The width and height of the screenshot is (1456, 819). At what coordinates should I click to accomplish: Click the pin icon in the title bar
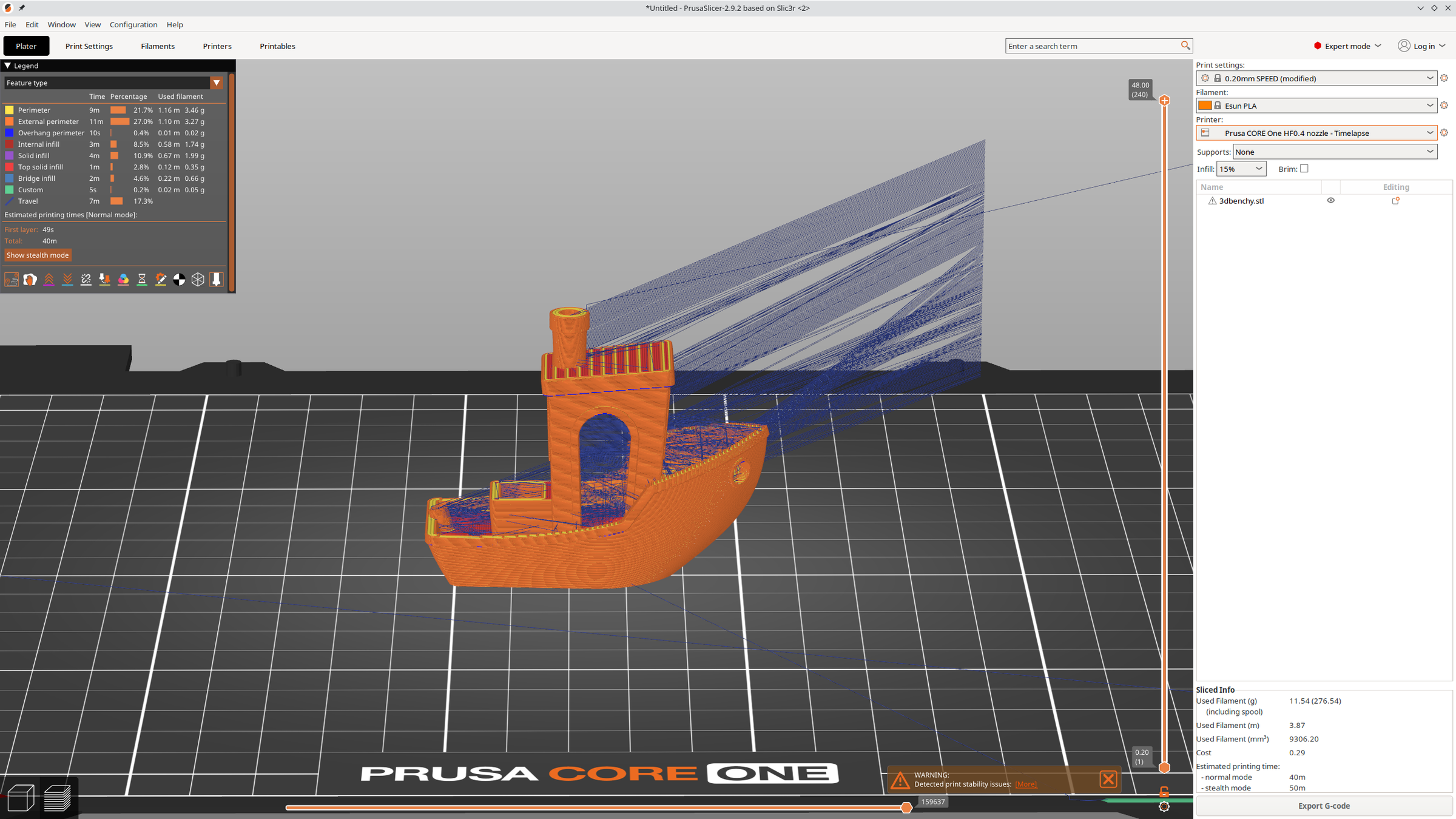pyautogui.click(x=22, y=8)
